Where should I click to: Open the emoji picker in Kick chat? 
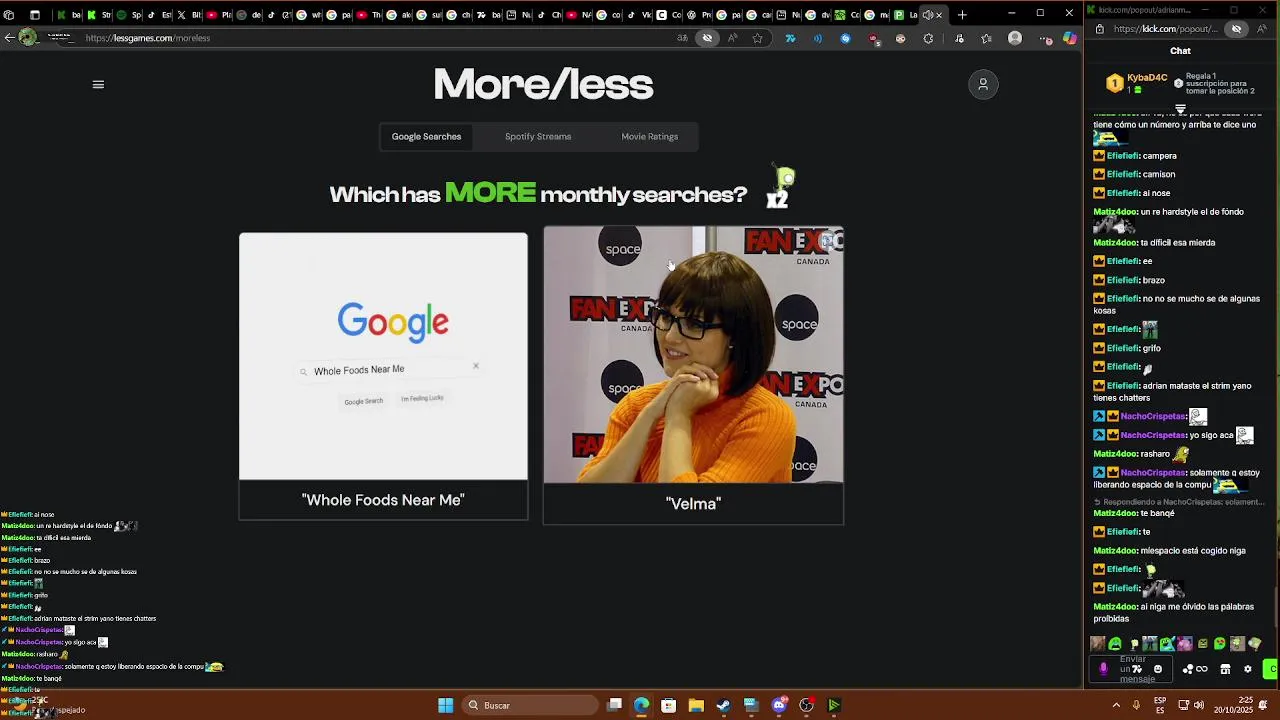[1158, 669]
